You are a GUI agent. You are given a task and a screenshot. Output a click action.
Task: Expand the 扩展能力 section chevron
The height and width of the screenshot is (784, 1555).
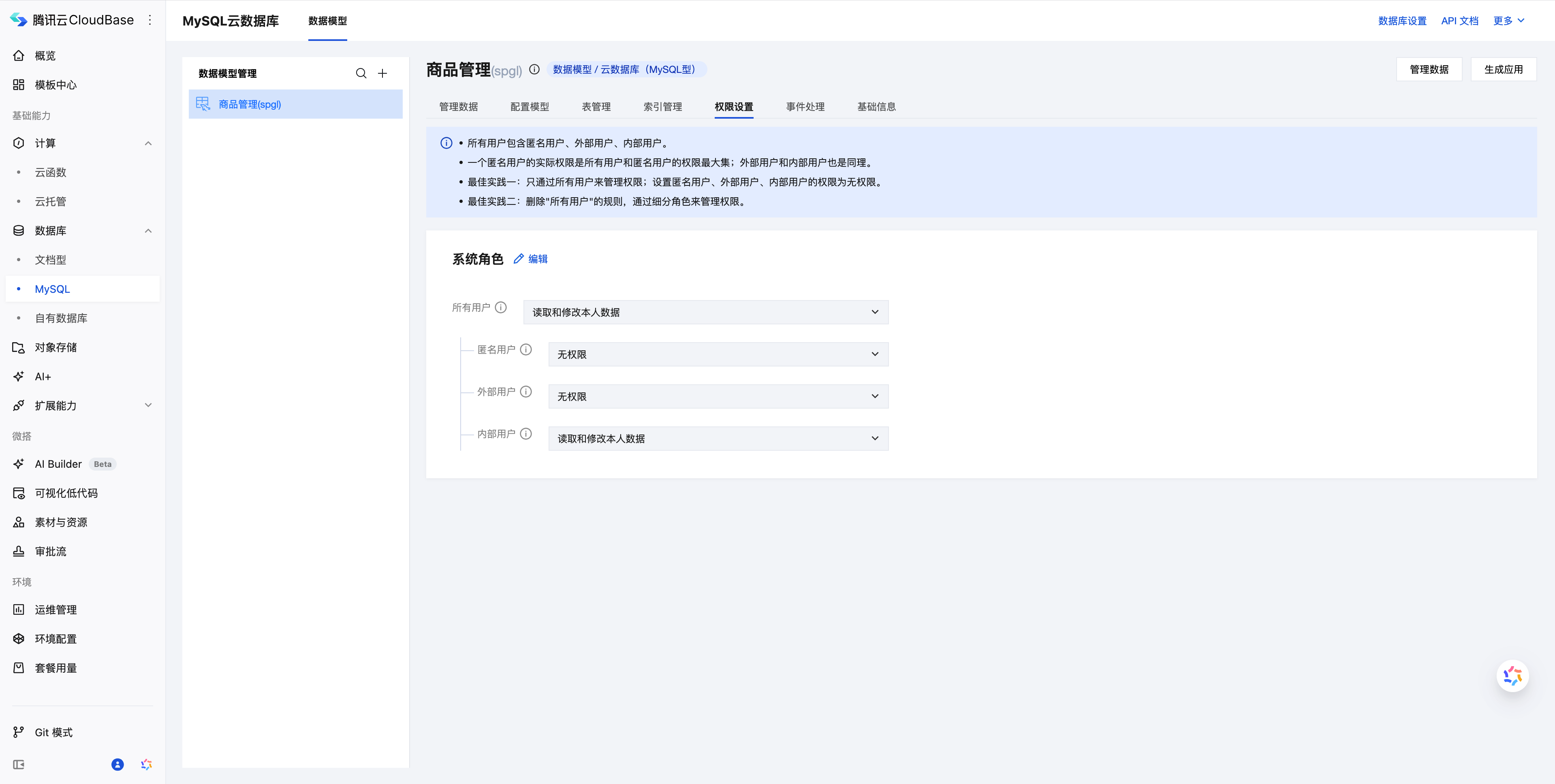click(148, 406)
